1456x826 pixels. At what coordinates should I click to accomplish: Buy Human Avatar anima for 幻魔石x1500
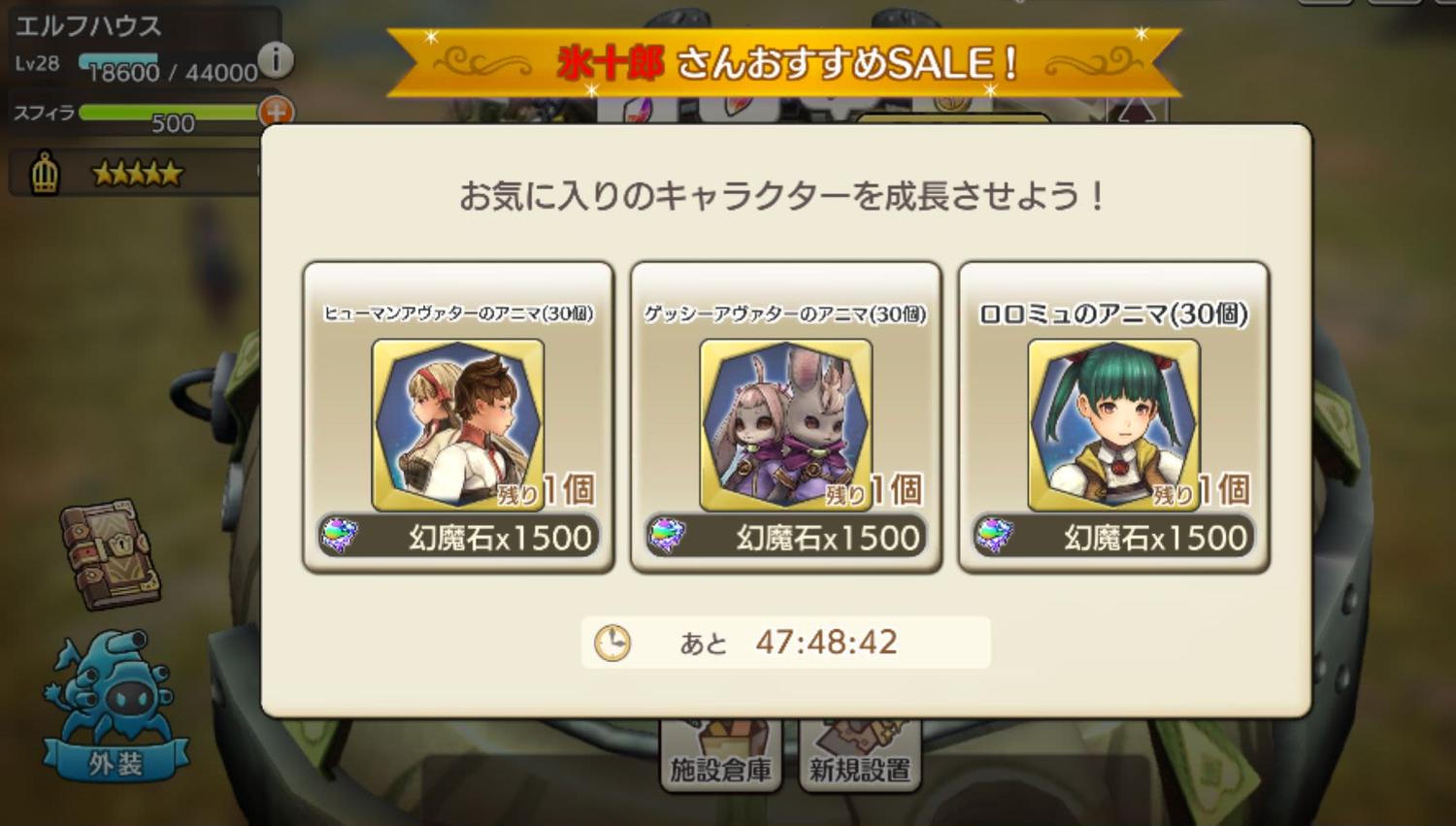(458, 537)
